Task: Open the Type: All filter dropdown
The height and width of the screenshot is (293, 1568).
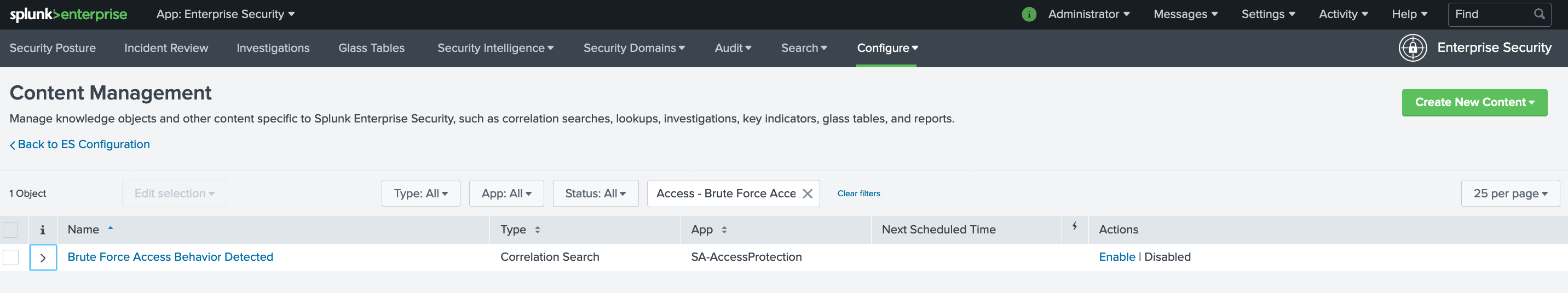Action: click(420, 194)
